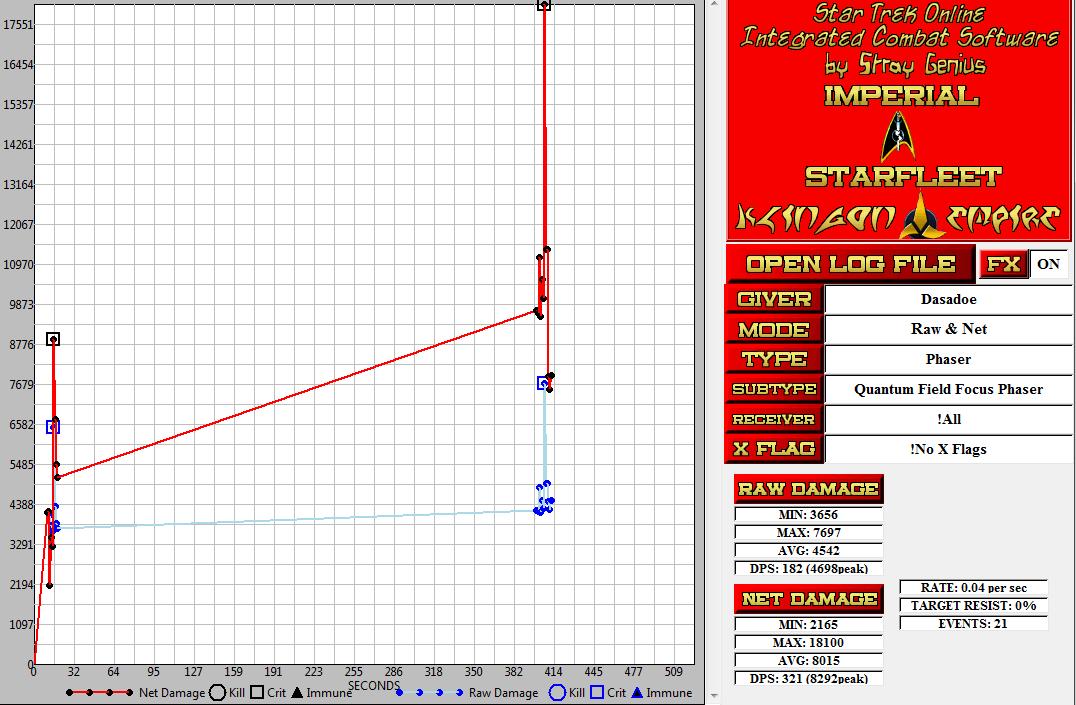Screen dimensions: 1076x705
Task: Click the STARFLEET title text
Action: [x=903, y=176]
